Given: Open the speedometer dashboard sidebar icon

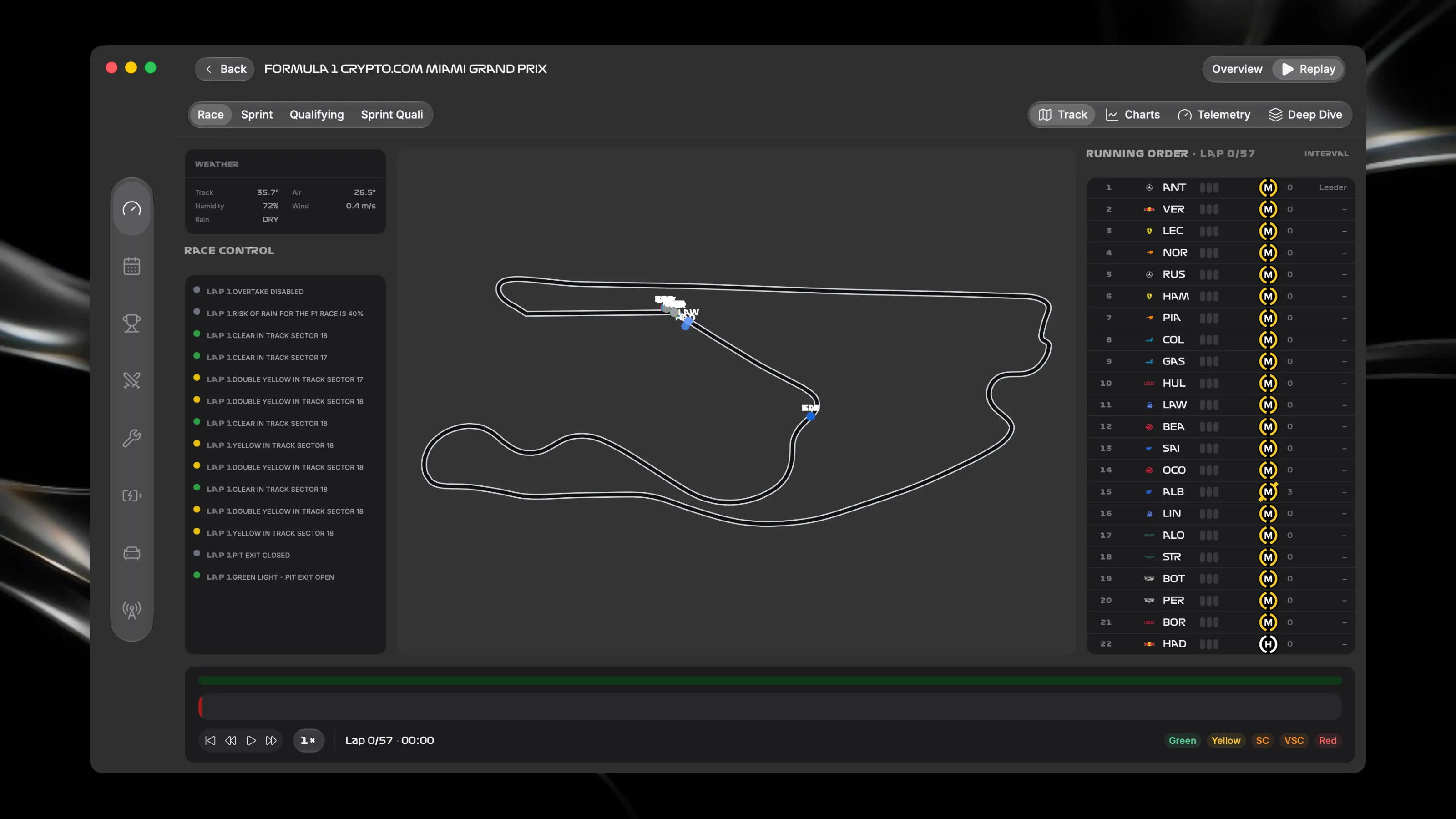Looking at the screenshot, I should click(131, 208).
